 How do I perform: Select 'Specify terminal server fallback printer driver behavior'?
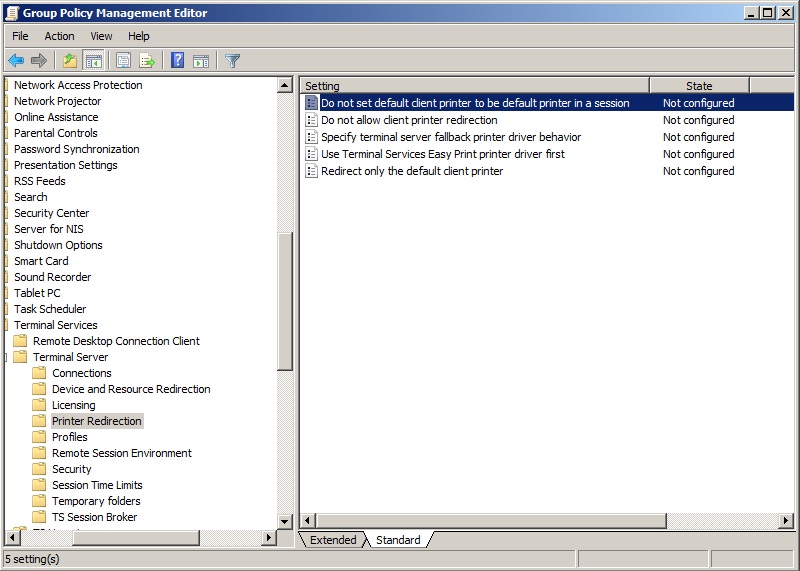pyautogui.click(x=451, y=137)
